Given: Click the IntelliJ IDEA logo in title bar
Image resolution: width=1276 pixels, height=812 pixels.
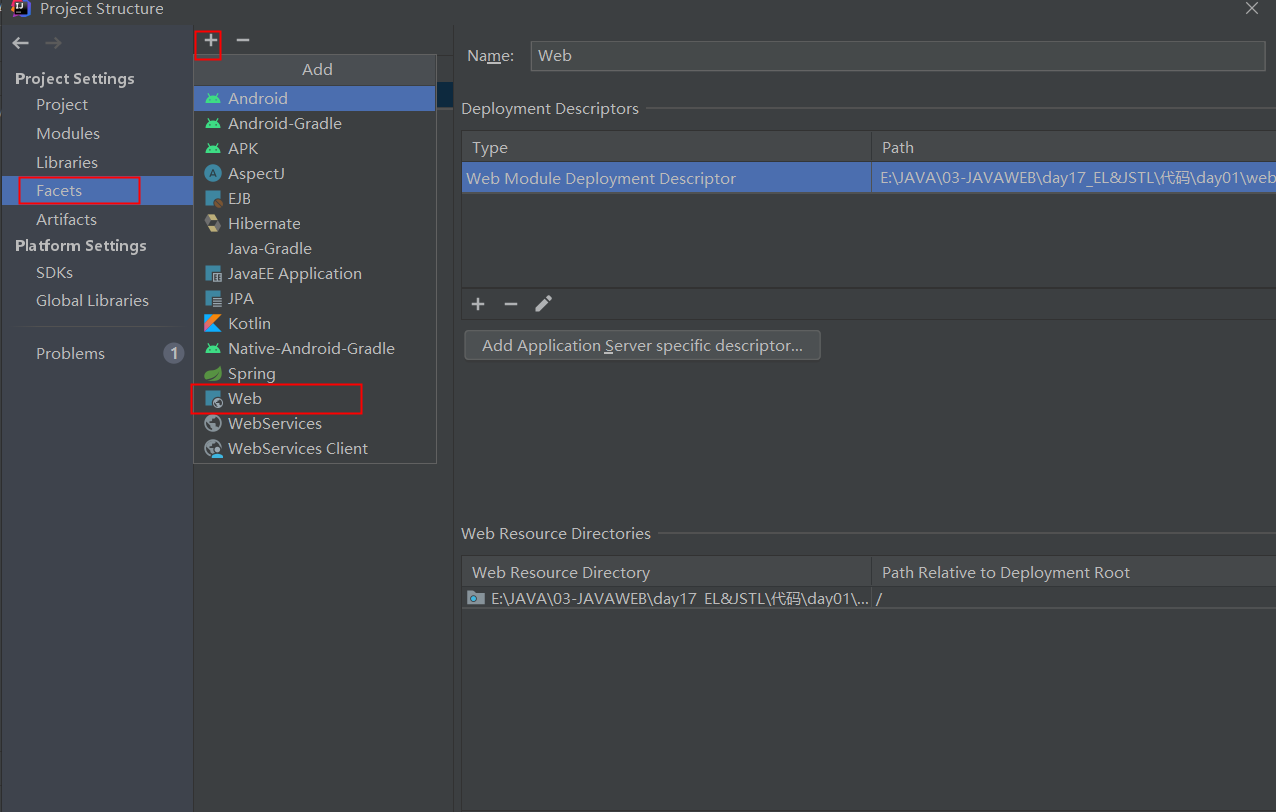Looking at the screenshot, I should (x=20, y=9).
